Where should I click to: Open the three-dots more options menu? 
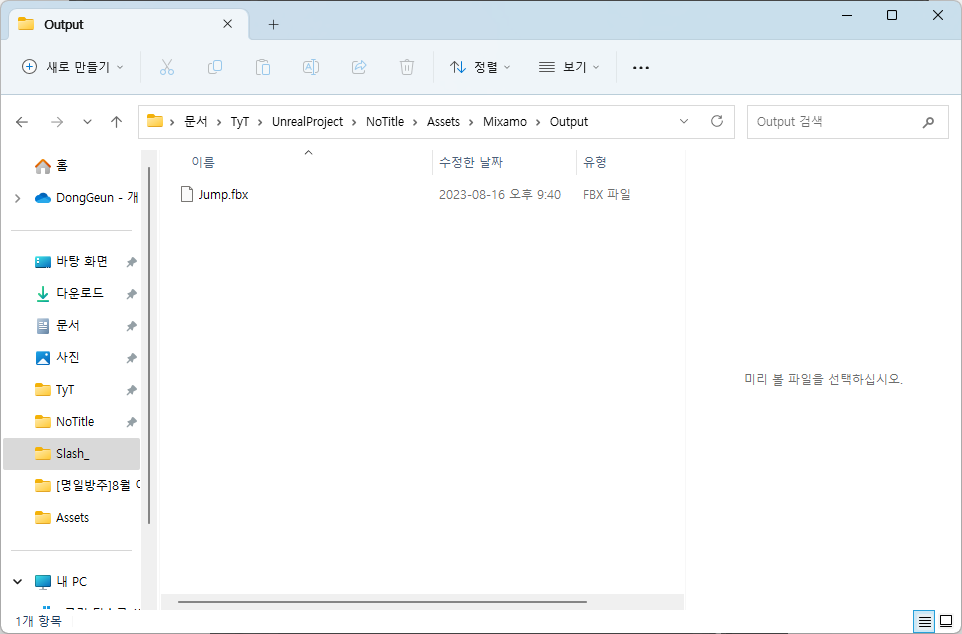(641, 68)
